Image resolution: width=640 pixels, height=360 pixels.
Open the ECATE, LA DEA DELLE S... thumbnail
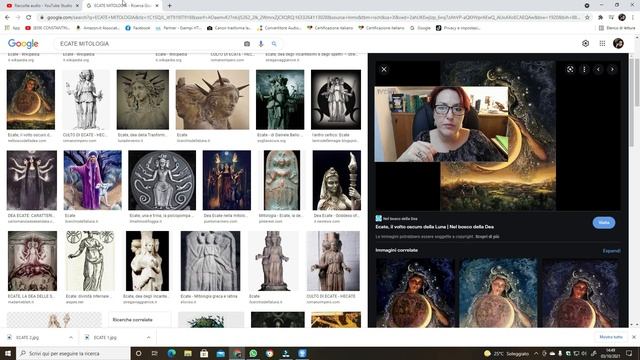[x=32, y=261]
